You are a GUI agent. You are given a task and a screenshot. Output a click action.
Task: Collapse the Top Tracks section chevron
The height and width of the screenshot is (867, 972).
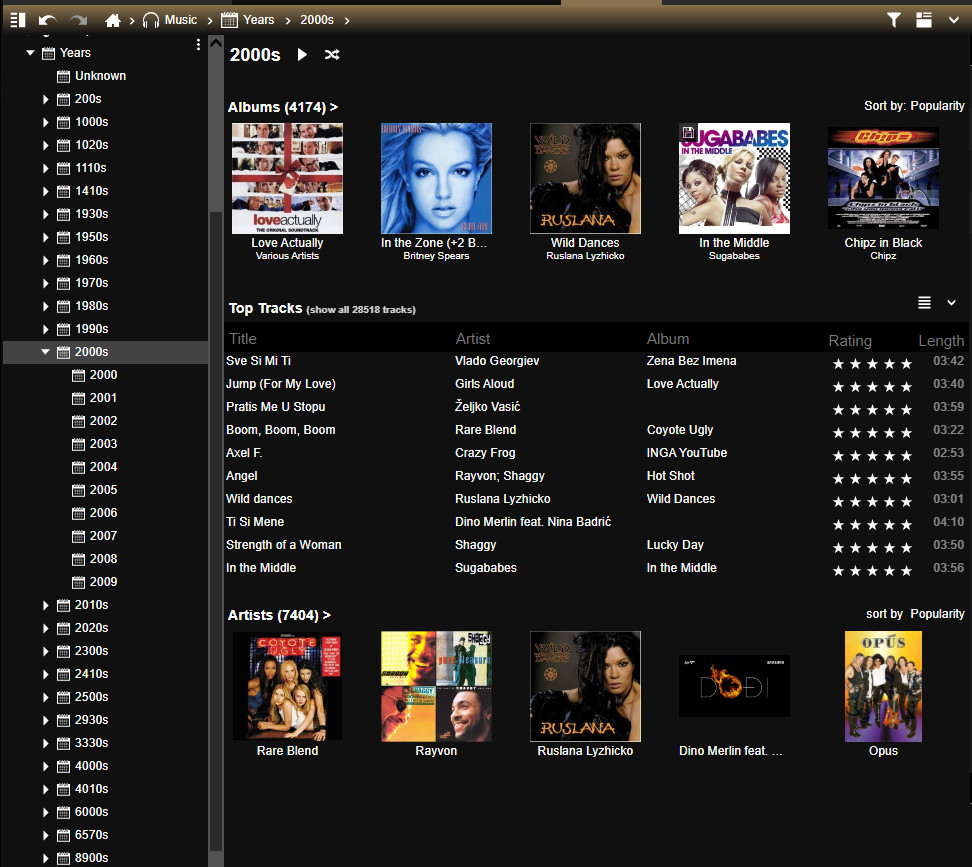tap(951, 303)
